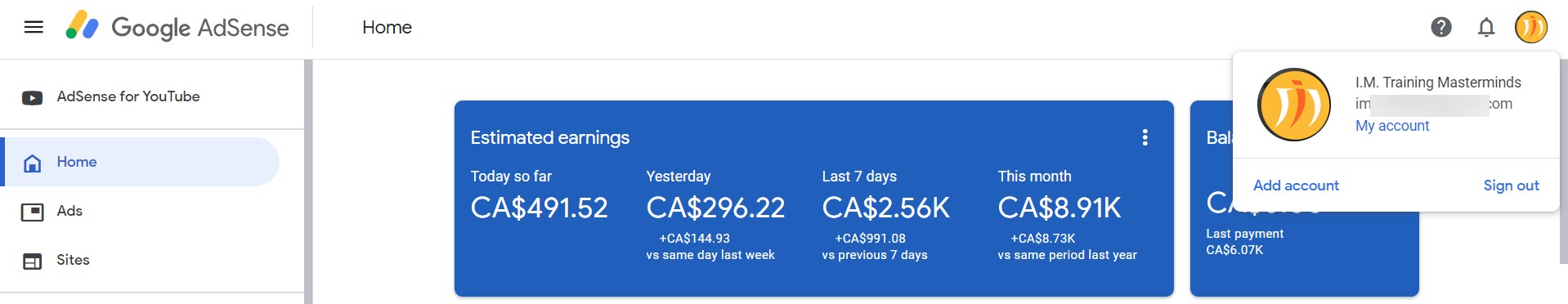
Task: Click the large account avatar in popup
Action: [1294, 105]
